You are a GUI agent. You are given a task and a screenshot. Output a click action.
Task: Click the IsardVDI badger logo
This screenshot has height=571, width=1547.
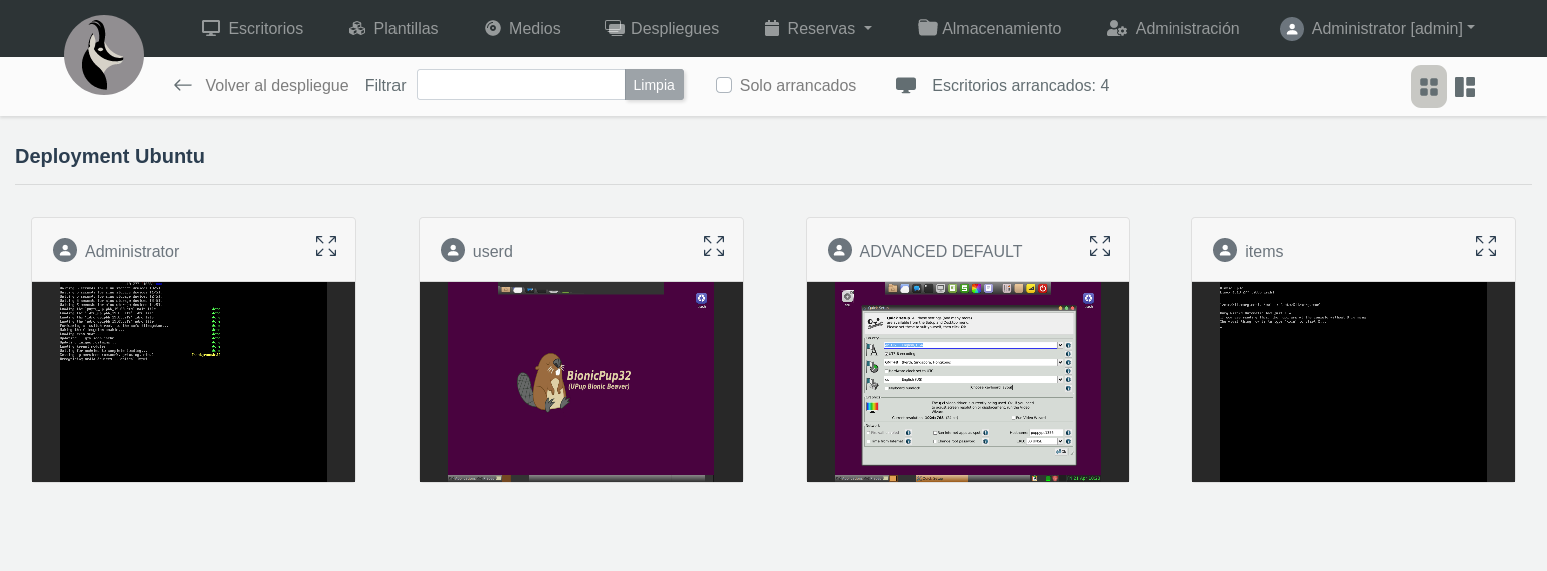[x=104, y=55]
